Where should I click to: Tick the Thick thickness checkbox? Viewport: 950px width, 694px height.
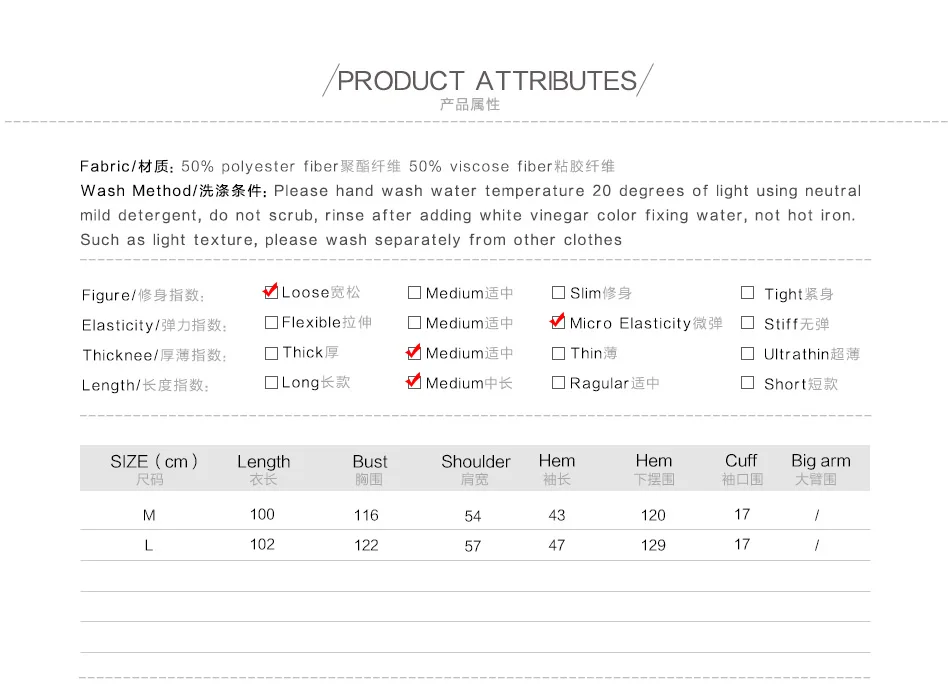[x=271, y=353]
